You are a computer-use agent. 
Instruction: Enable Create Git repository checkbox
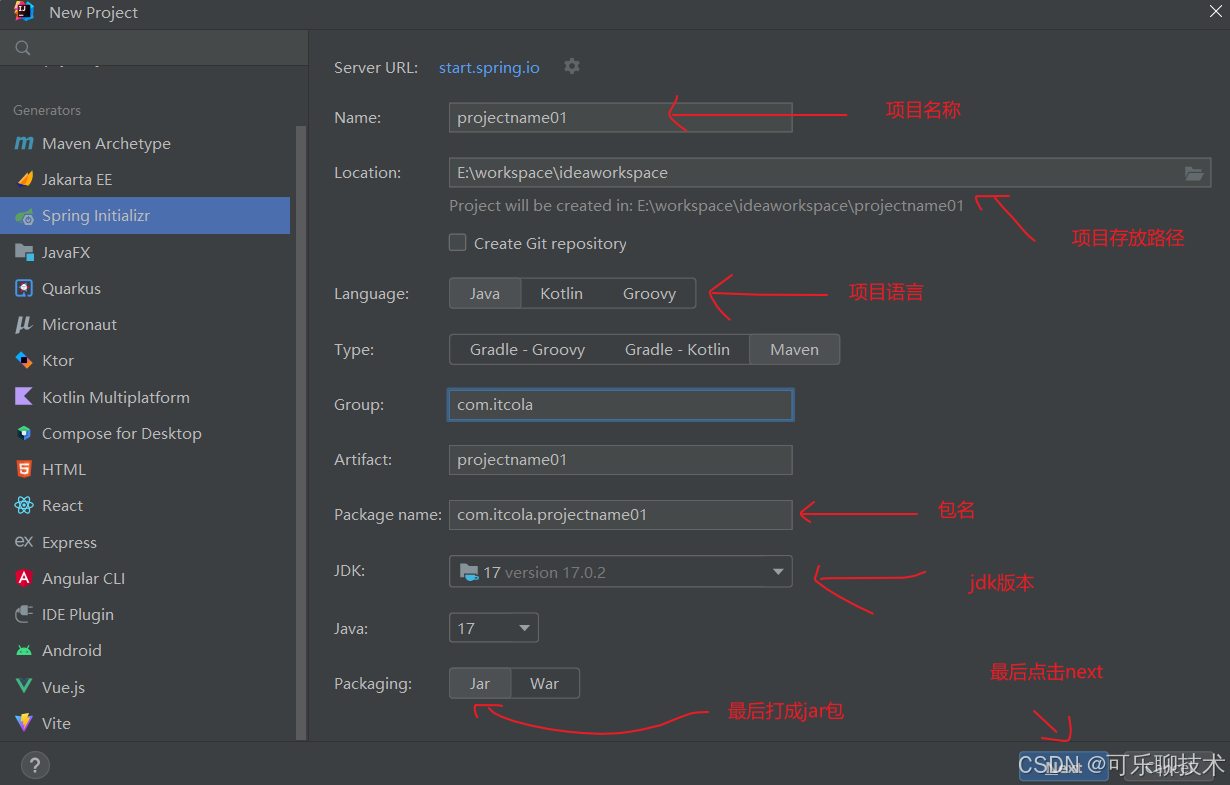[458, 242]
